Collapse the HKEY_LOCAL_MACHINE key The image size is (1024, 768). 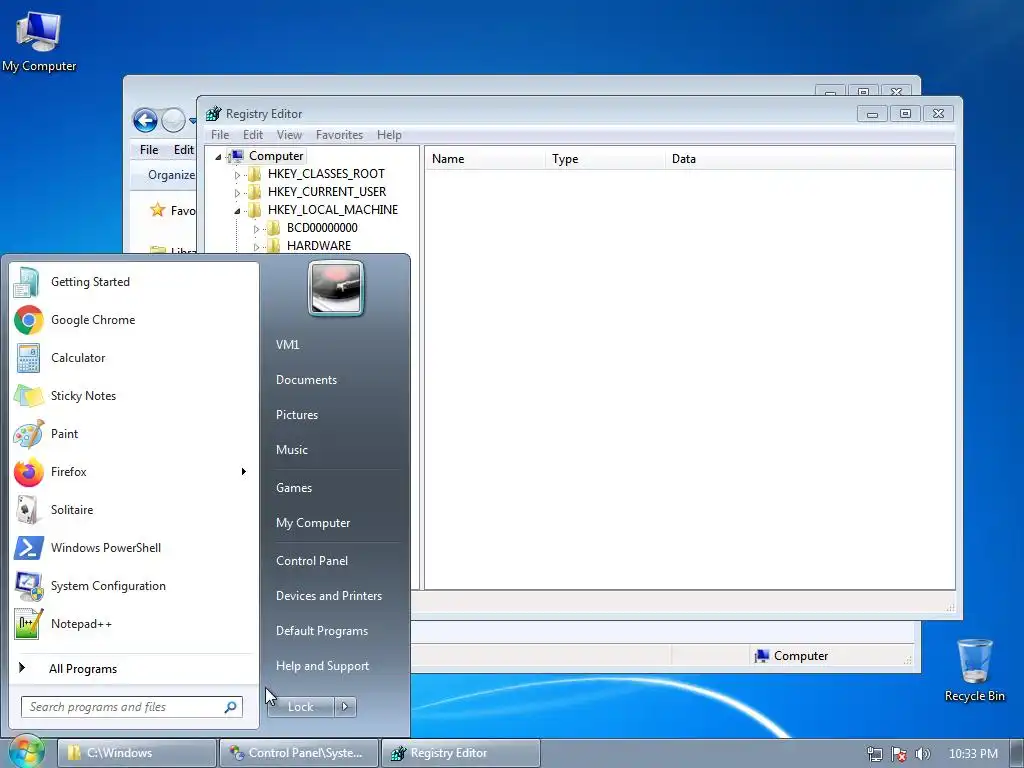pos(237,210)
